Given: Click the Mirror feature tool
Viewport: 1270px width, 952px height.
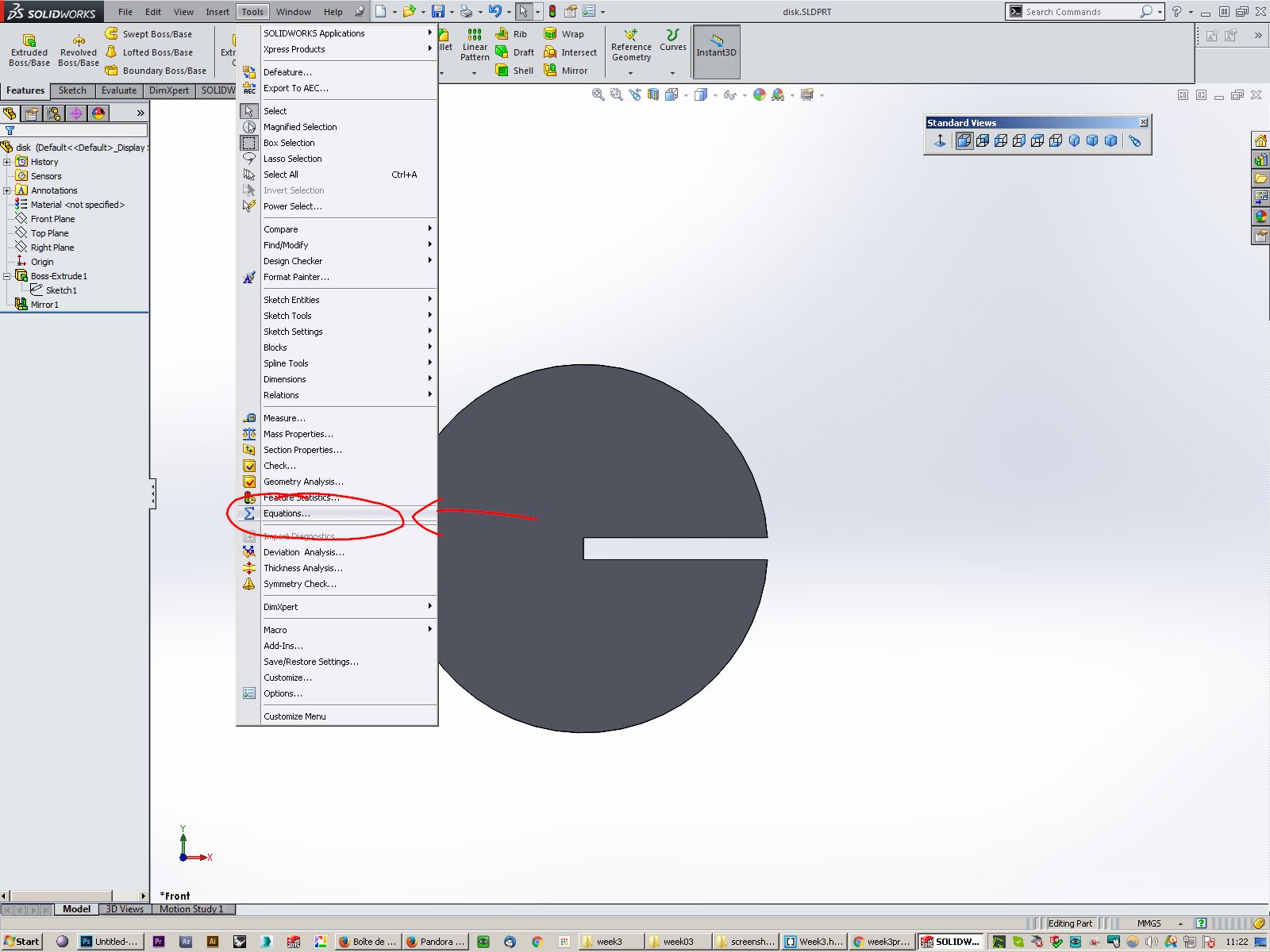Looking at the screenshot, I should 566,71.
